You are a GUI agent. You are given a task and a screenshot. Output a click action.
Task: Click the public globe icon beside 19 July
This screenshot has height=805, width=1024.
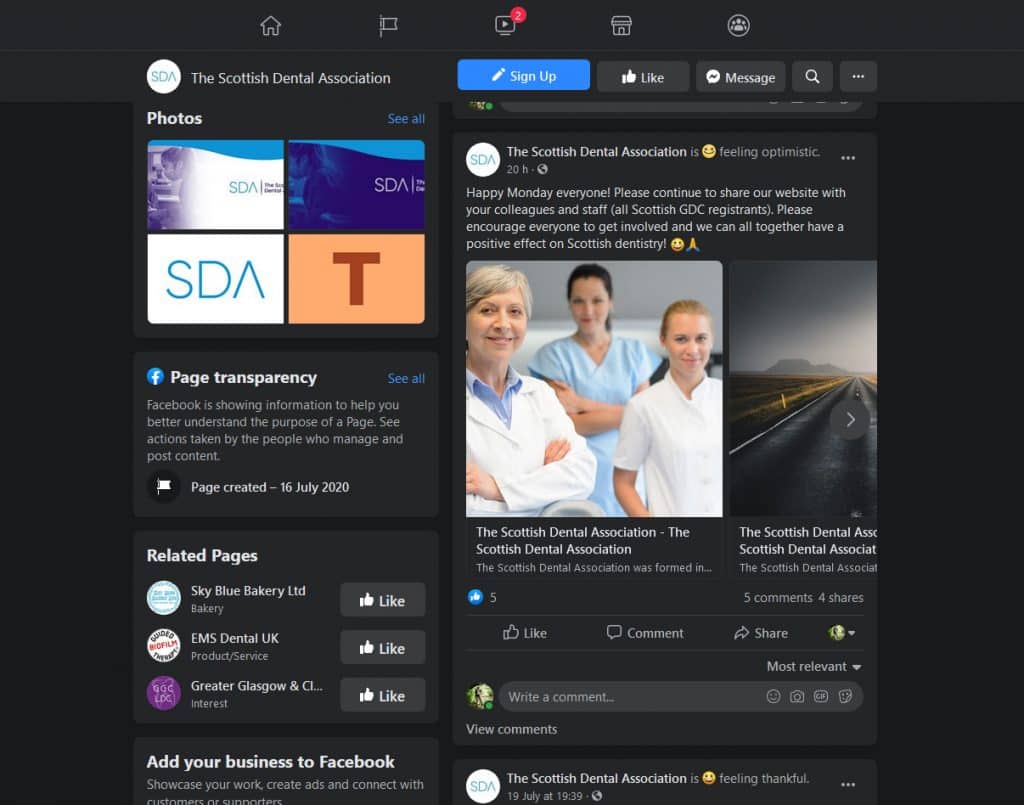597,797
